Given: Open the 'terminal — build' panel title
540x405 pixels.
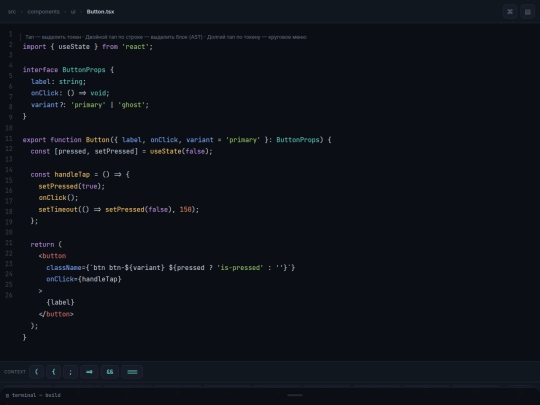Looking at the screenshot, I should (36, 395).
